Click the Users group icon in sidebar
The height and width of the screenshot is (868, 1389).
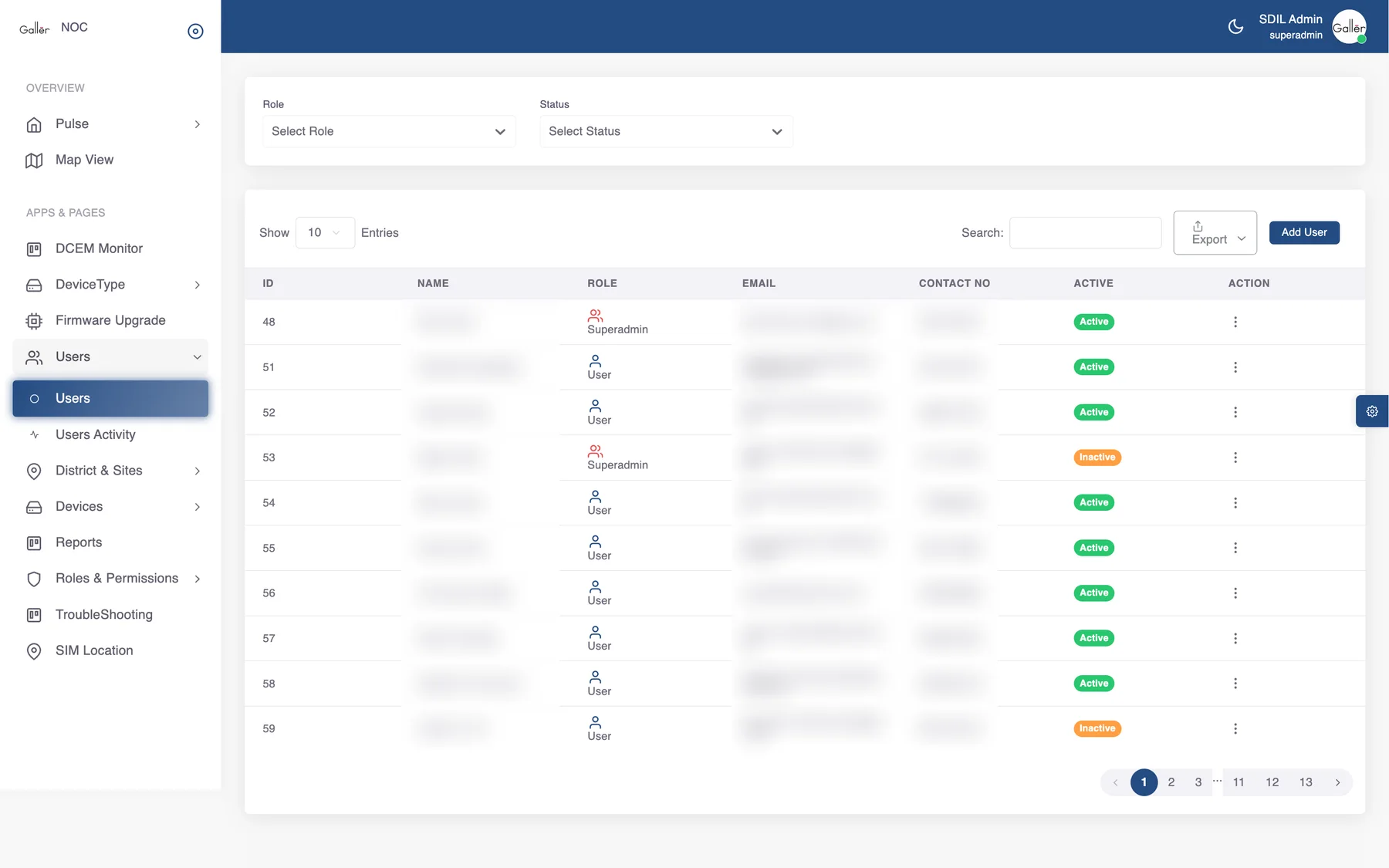click(34, 357)
